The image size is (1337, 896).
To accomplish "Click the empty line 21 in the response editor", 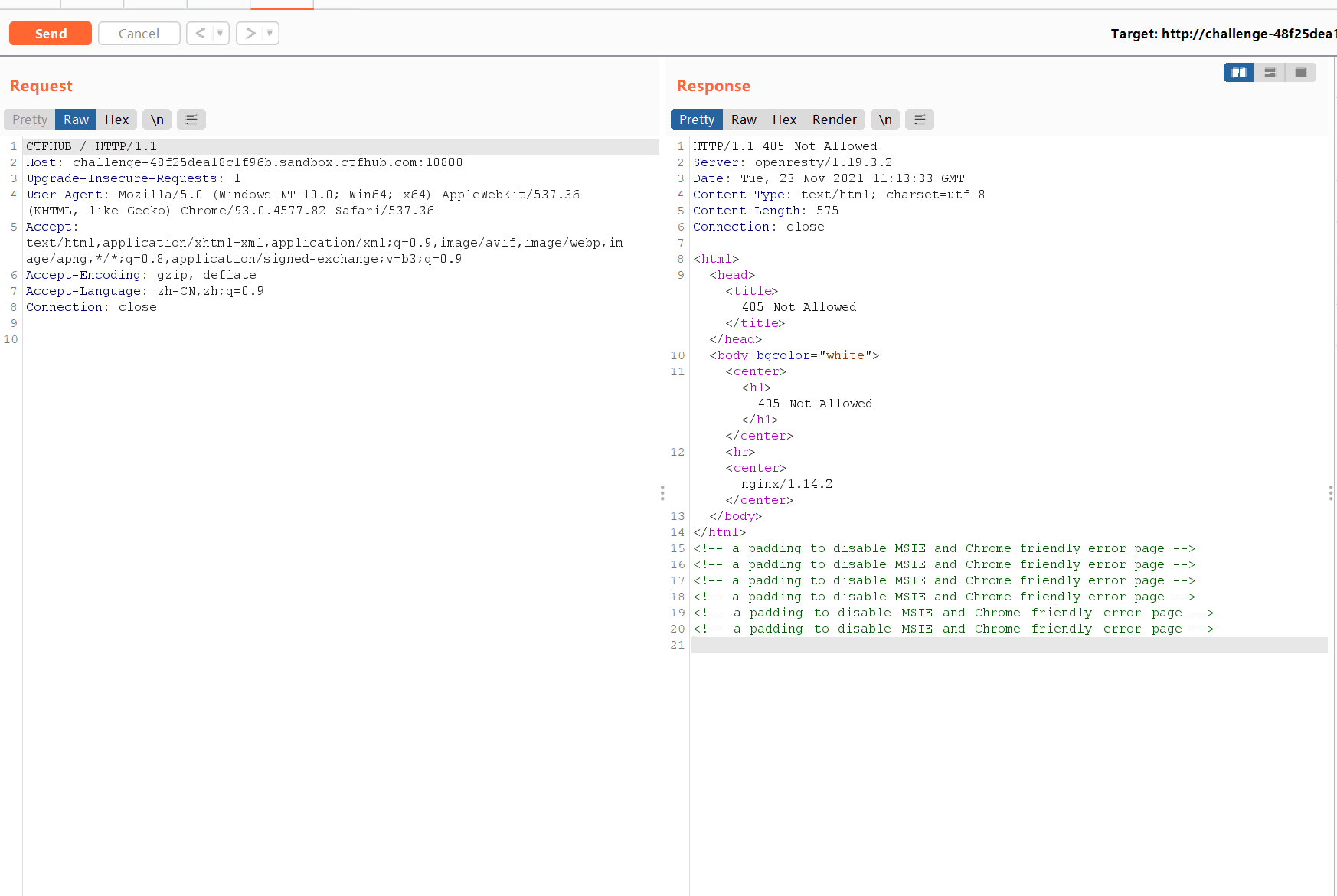I will pyautogui.click(x=1008, y=645).
